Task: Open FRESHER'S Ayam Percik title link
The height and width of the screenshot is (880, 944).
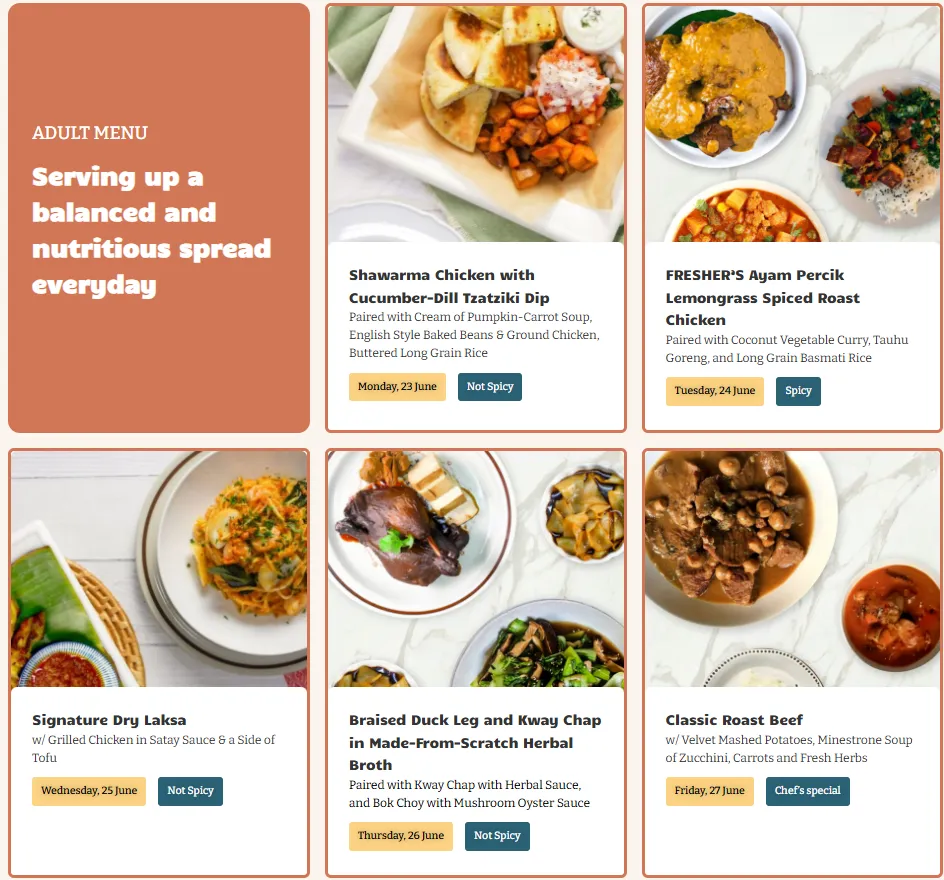Action: (x=763, y=297)
